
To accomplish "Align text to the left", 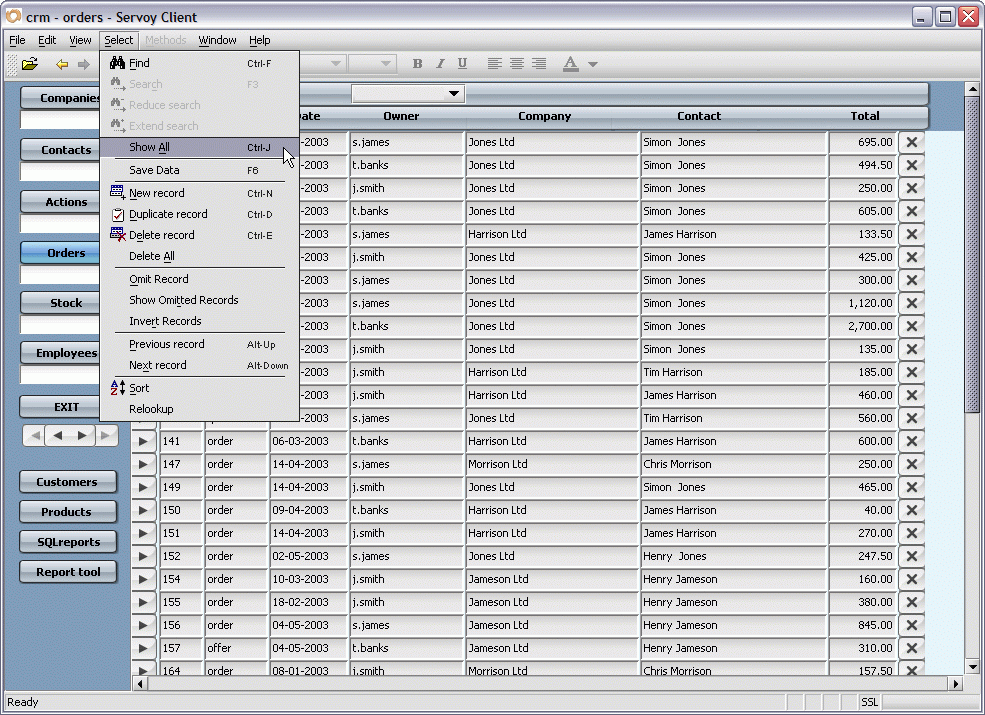I will (x=494, y=64).
